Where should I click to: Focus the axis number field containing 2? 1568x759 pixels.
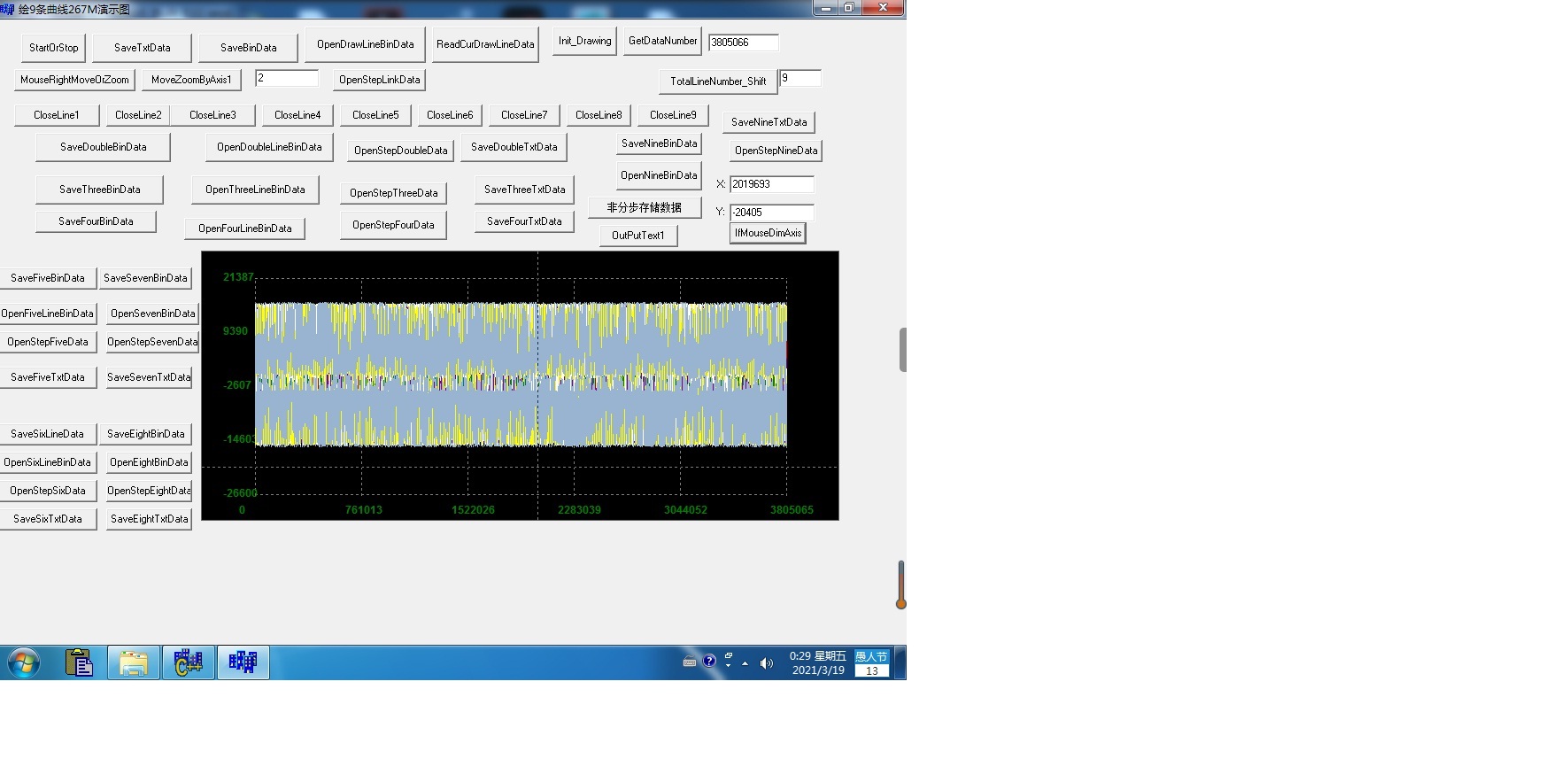(x=287, y=78)
